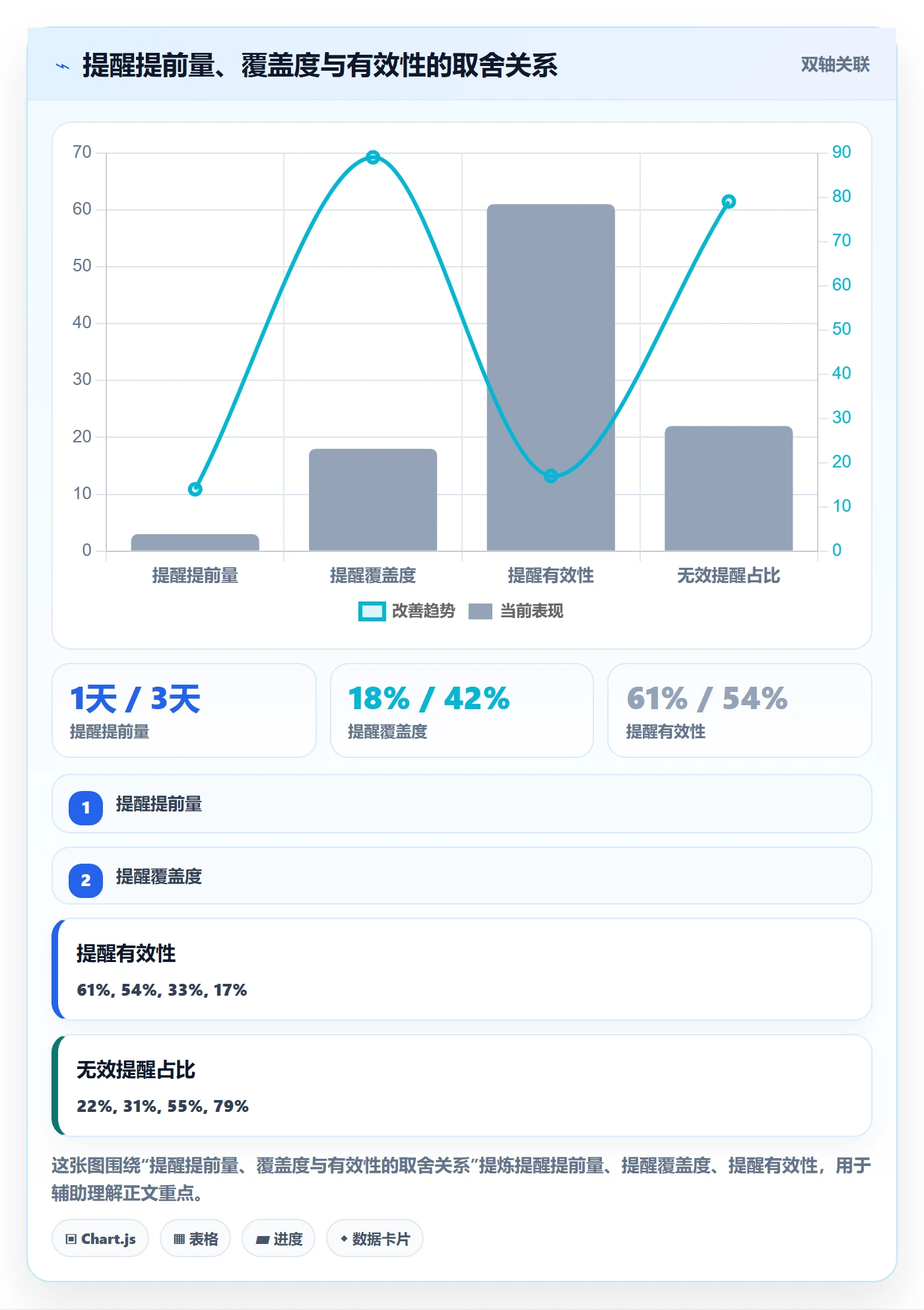Select the 表格 tag
This screenshot has width=924, height=1310.
(195, 1239)
